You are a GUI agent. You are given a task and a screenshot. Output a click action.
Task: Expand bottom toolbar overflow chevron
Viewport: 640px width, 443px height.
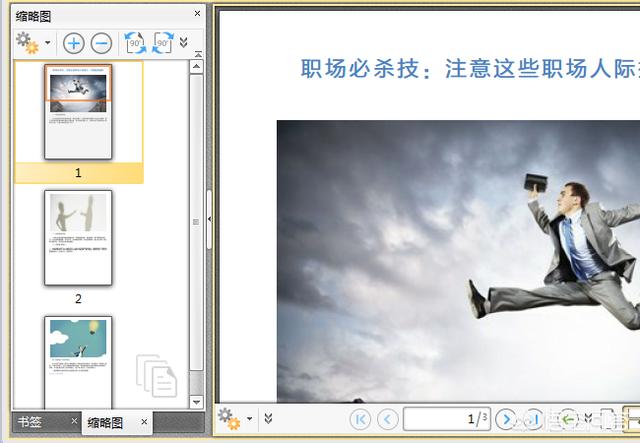pos(268,419)
